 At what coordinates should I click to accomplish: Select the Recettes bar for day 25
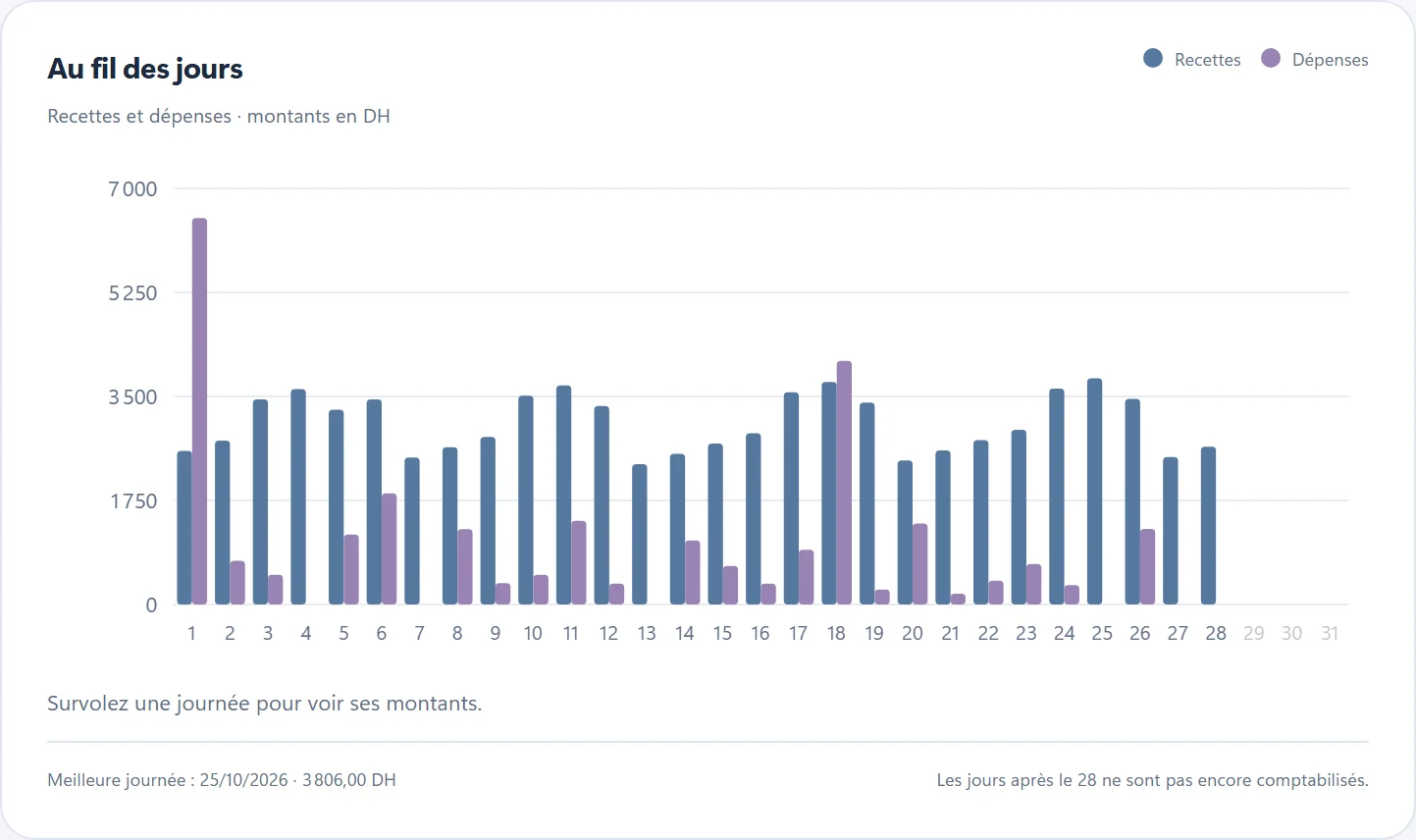[1094, 492]
